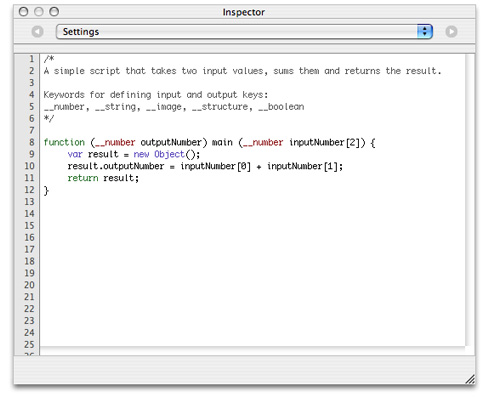Minimize the Inspector window

tap(39, 12)
